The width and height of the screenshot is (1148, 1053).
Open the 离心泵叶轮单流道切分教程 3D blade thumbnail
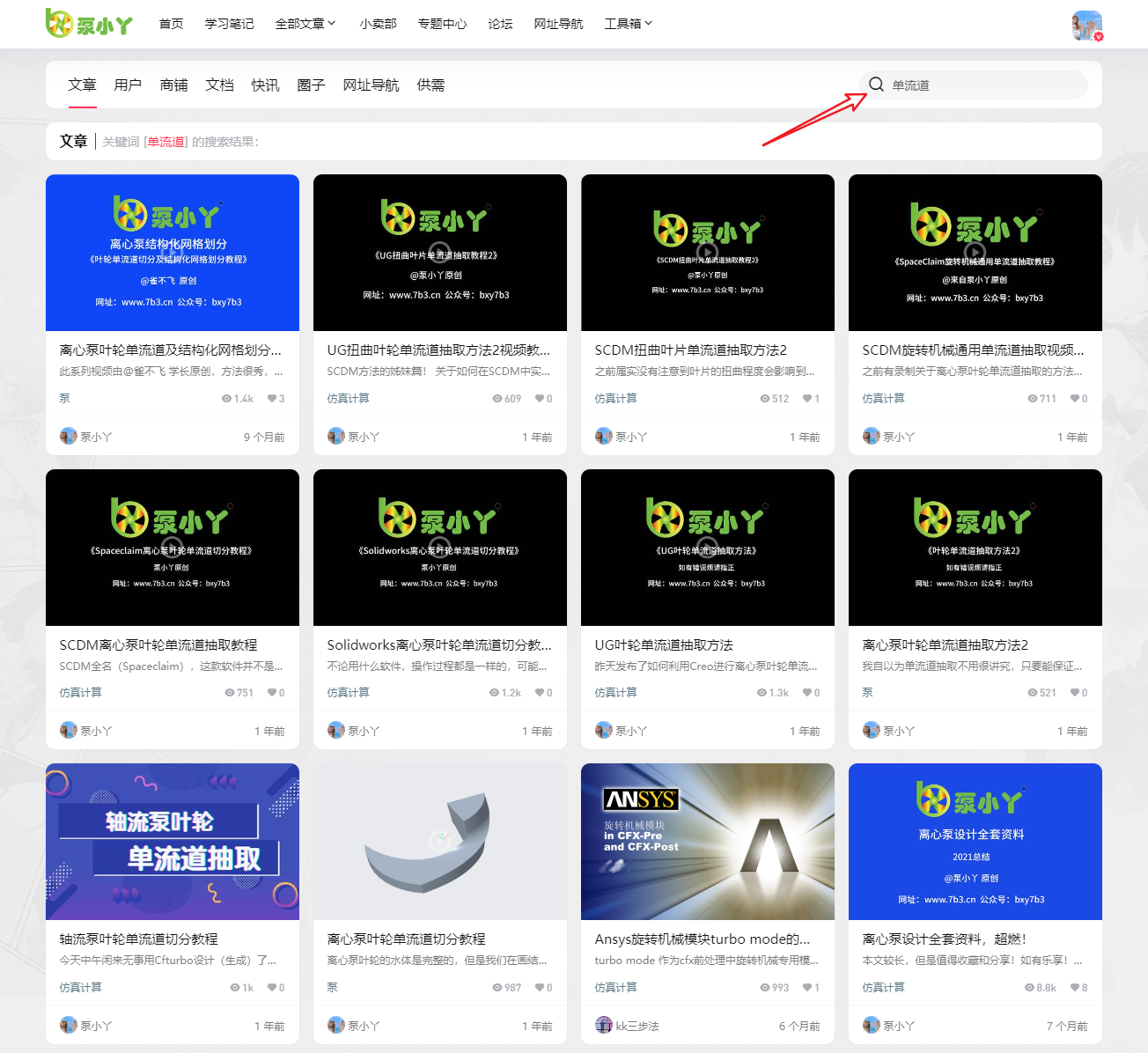tap(440, 842)
